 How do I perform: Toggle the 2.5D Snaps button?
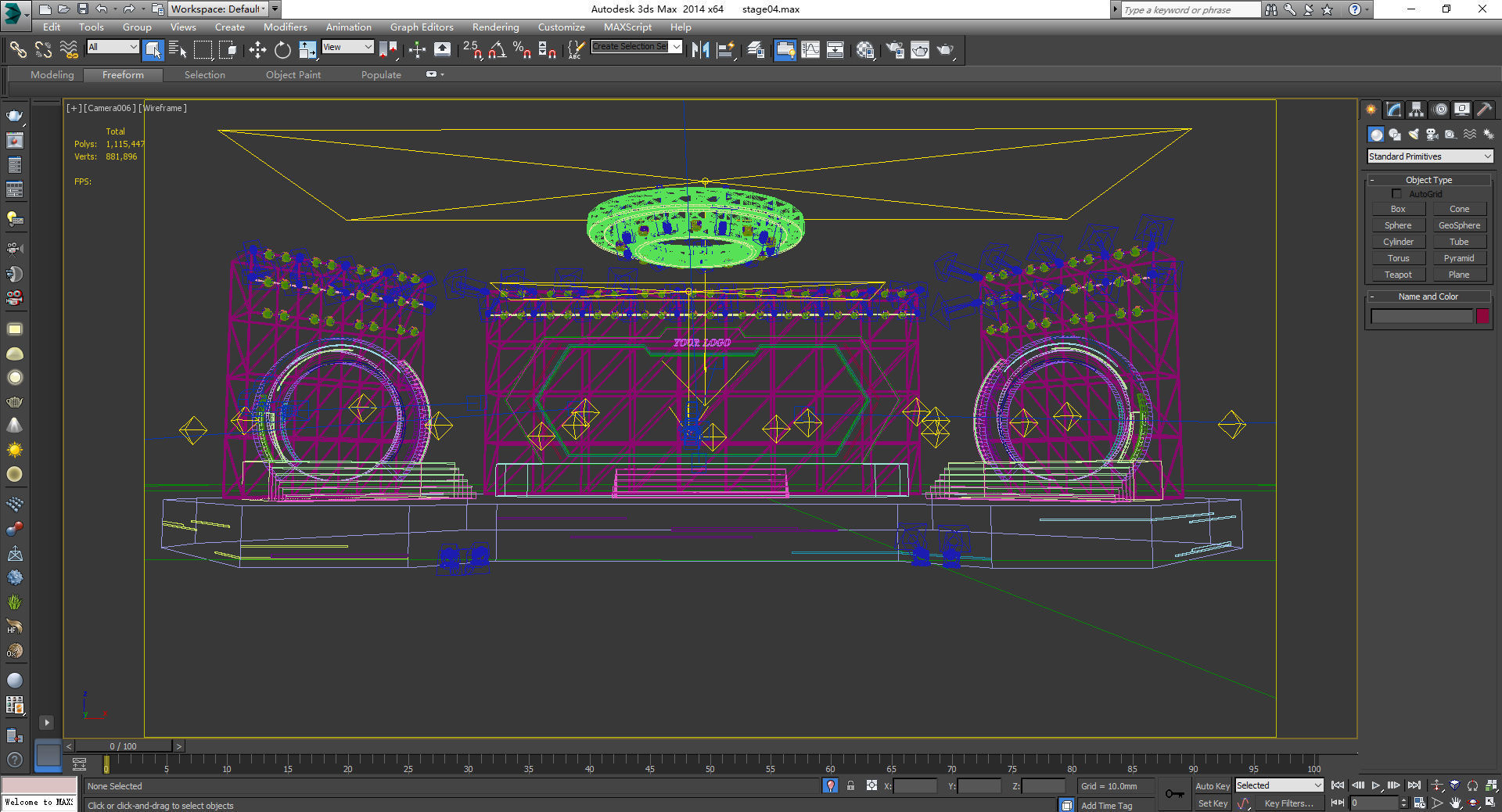472,50
